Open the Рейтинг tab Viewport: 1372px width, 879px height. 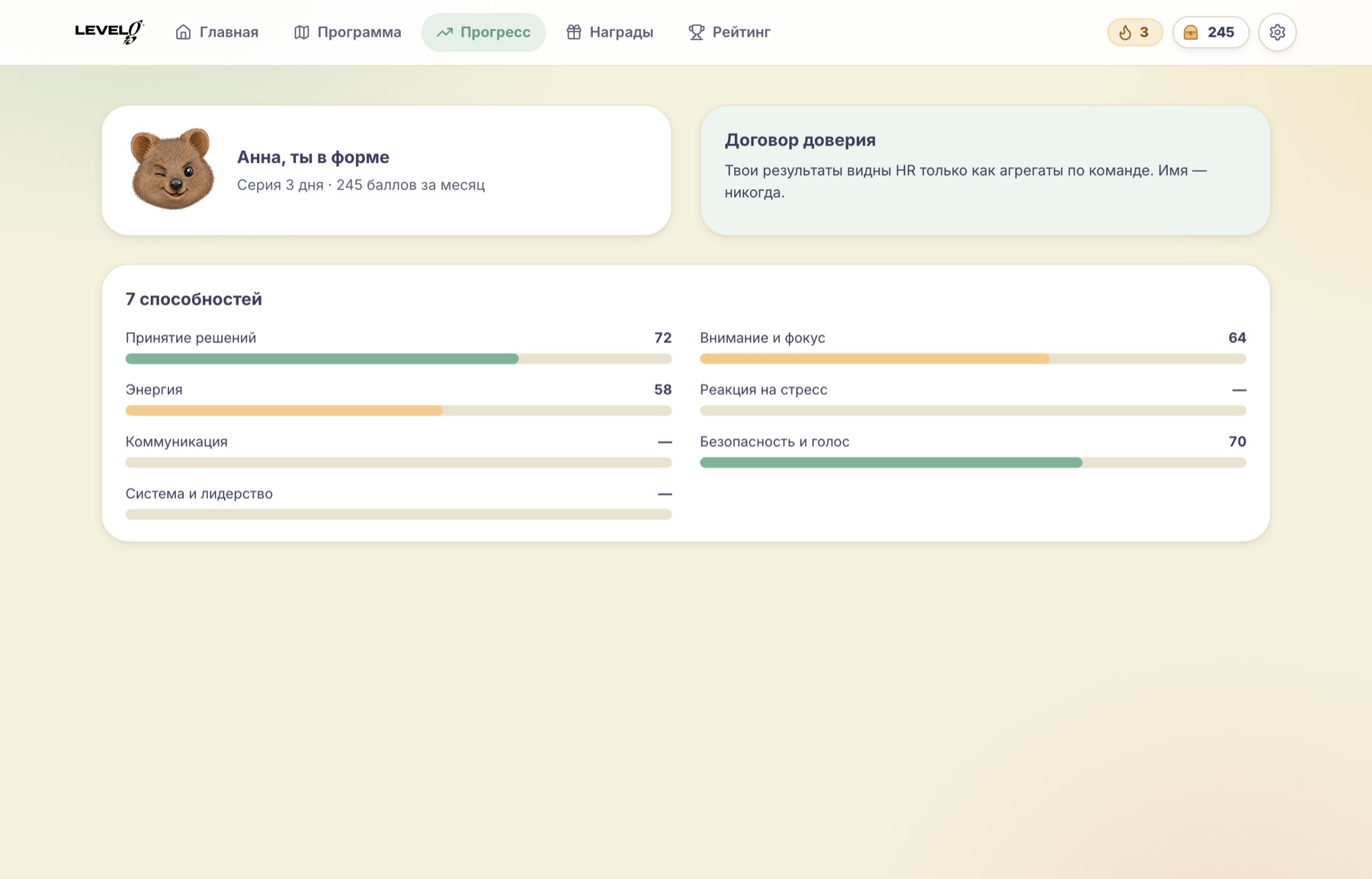[729, 32]
